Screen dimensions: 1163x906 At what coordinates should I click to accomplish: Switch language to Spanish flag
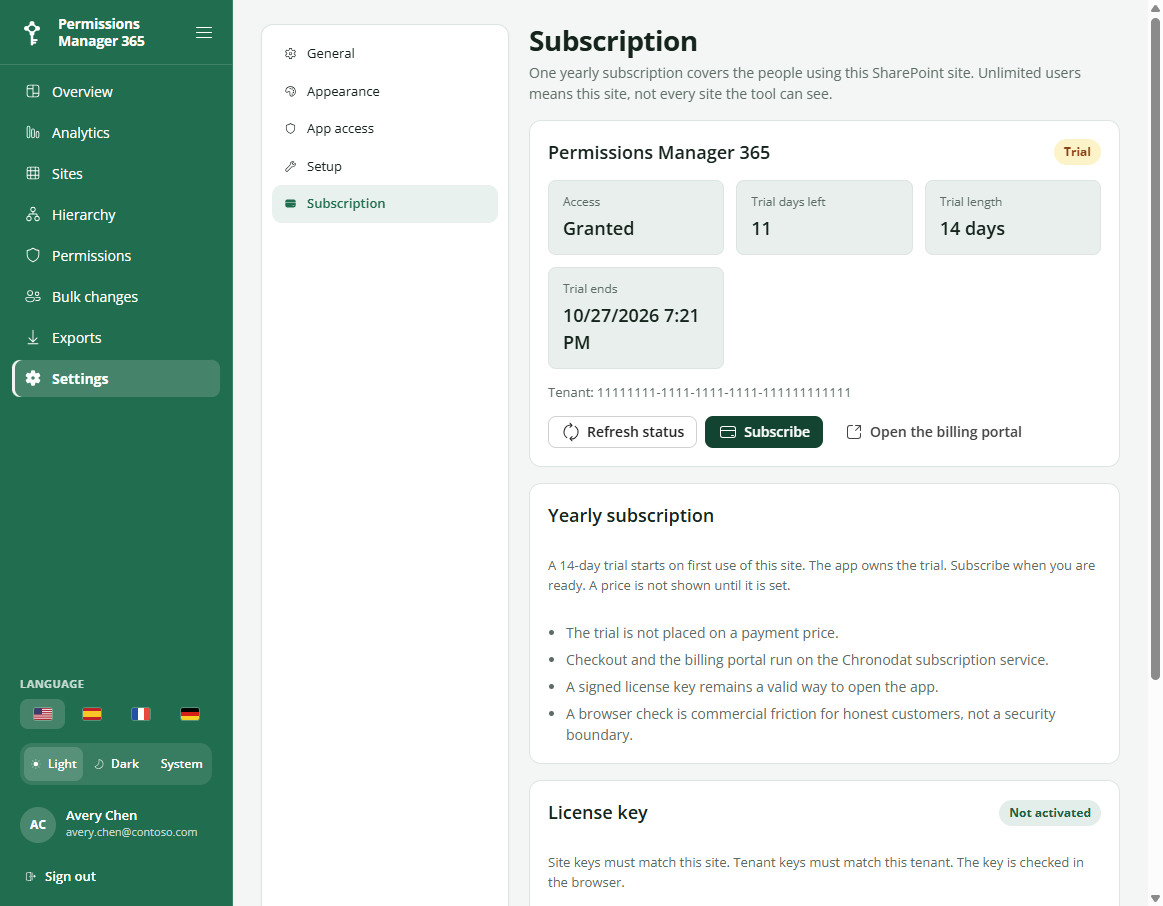click(x=92, y=714)
